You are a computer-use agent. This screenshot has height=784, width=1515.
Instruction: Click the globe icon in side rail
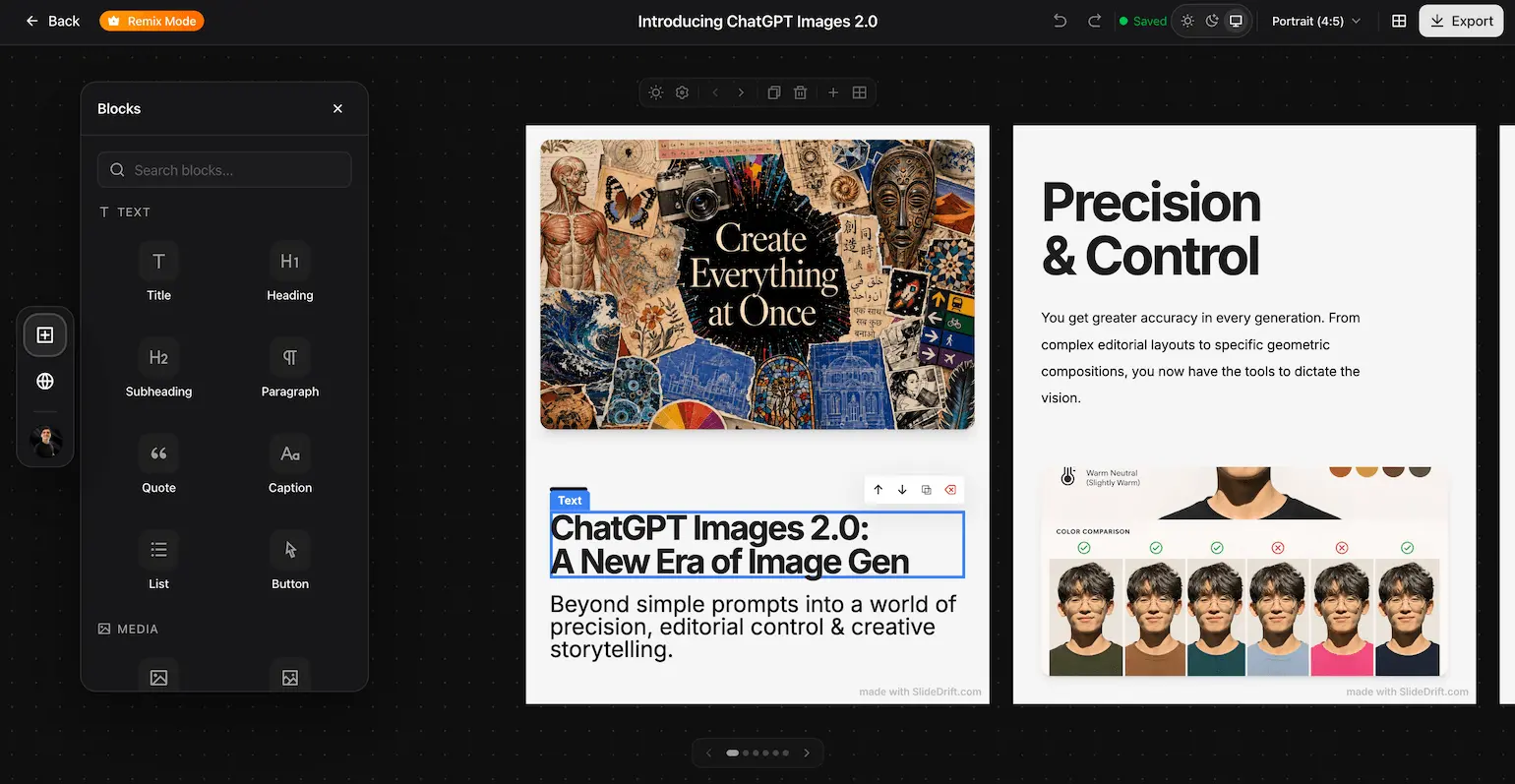click(45, 381)
